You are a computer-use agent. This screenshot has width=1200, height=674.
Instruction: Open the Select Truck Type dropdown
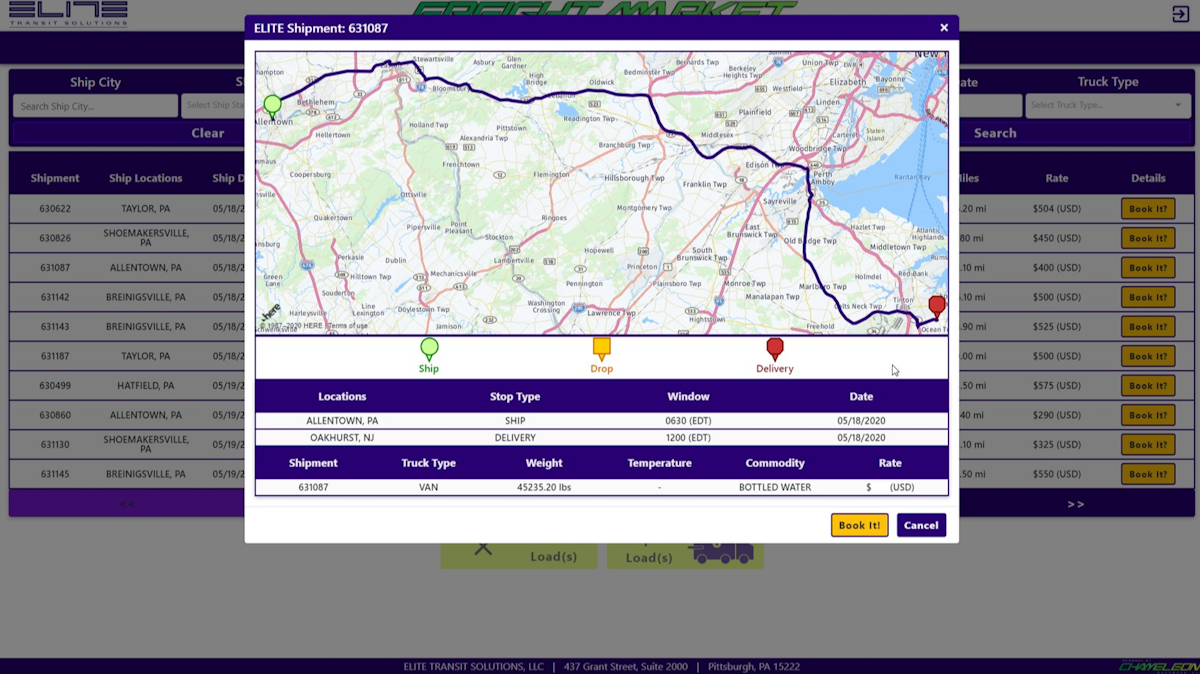[1107, 104]
